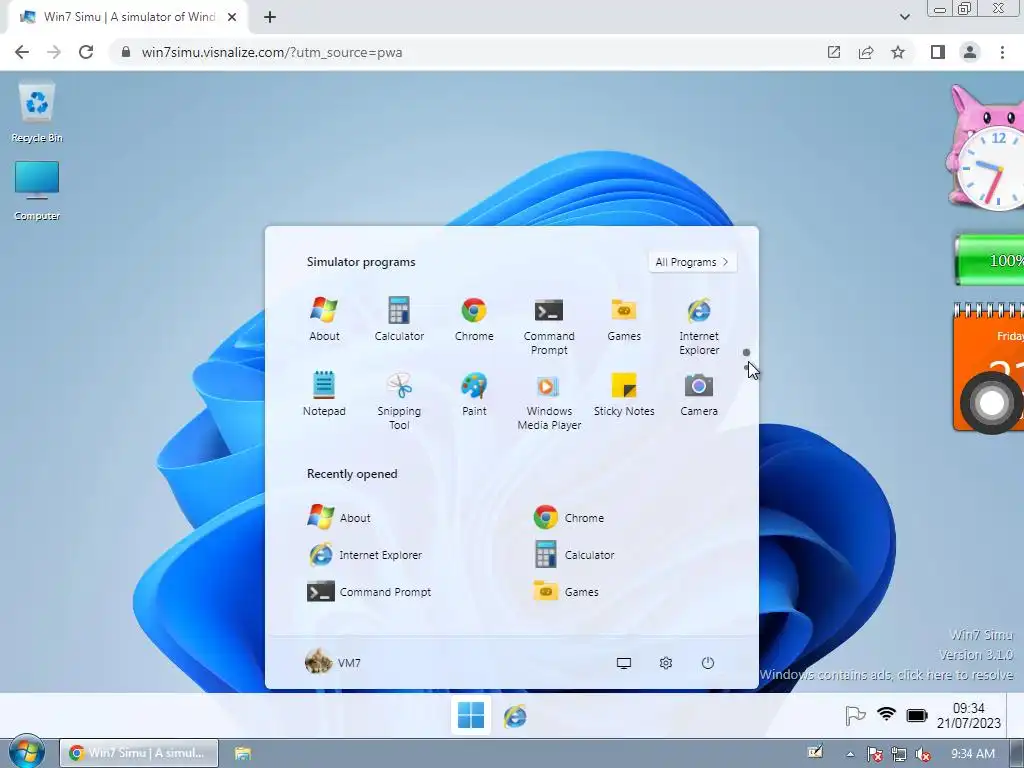Launch Paint
Image resolution: width=1024 pixels, height=768 pixels.
474,394
